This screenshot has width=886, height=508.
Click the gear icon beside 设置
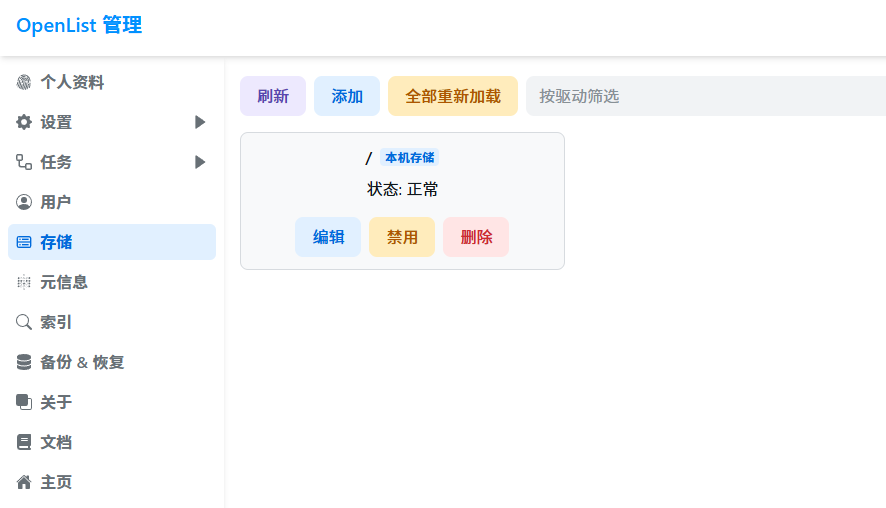(24, 122)
